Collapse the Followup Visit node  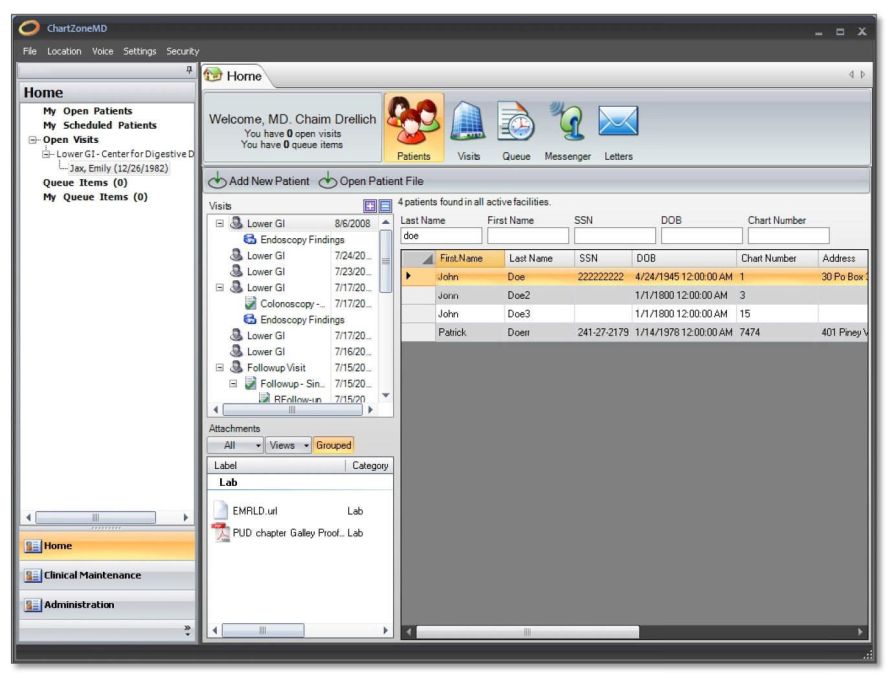219,368
